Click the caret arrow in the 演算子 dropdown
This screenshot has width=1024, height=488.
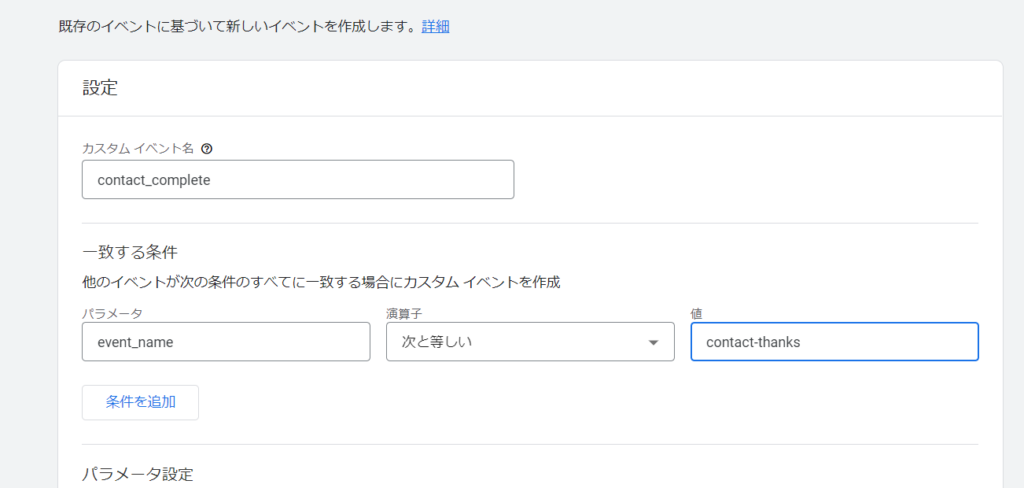click(x=653, y=342)
